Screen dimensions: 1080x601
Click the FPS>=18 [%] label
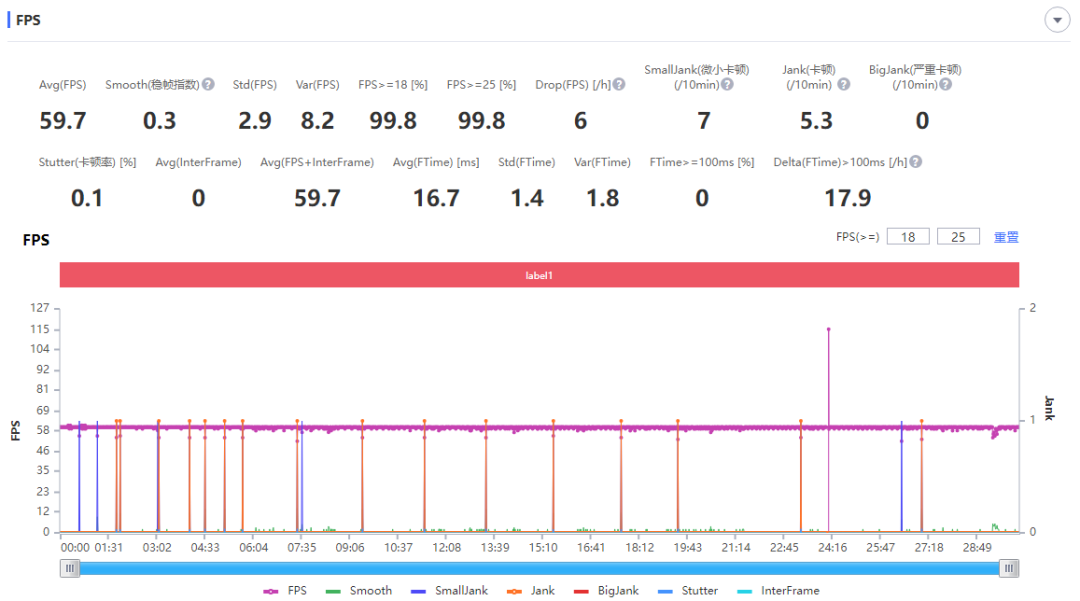pyautogui.click(x=393, y=85)
